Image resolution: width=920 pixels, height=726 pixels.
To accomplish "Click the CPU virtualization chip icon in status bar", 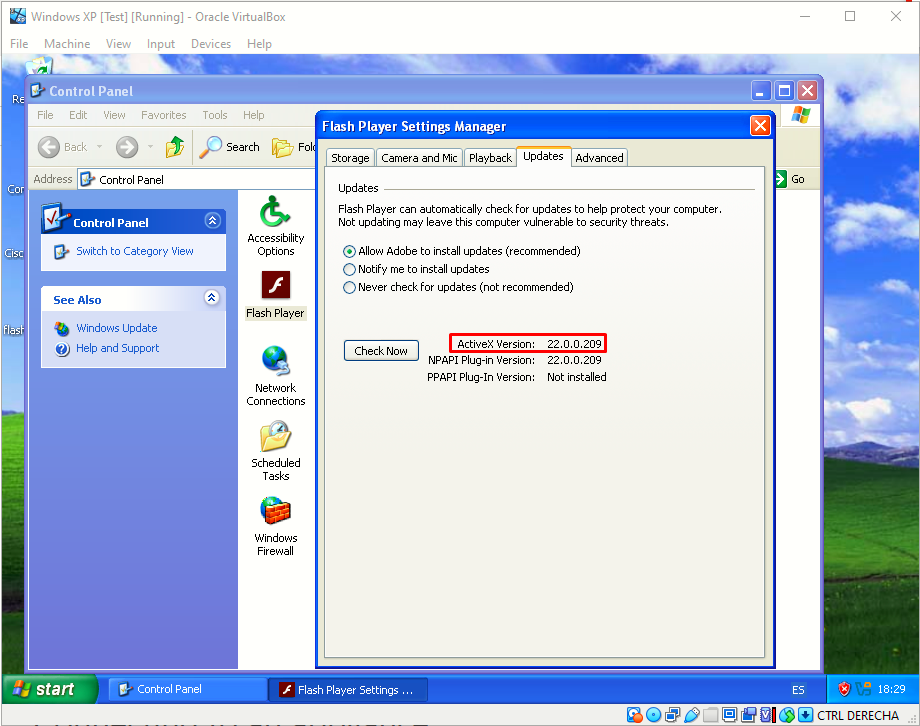I will [x=767, y=715].
